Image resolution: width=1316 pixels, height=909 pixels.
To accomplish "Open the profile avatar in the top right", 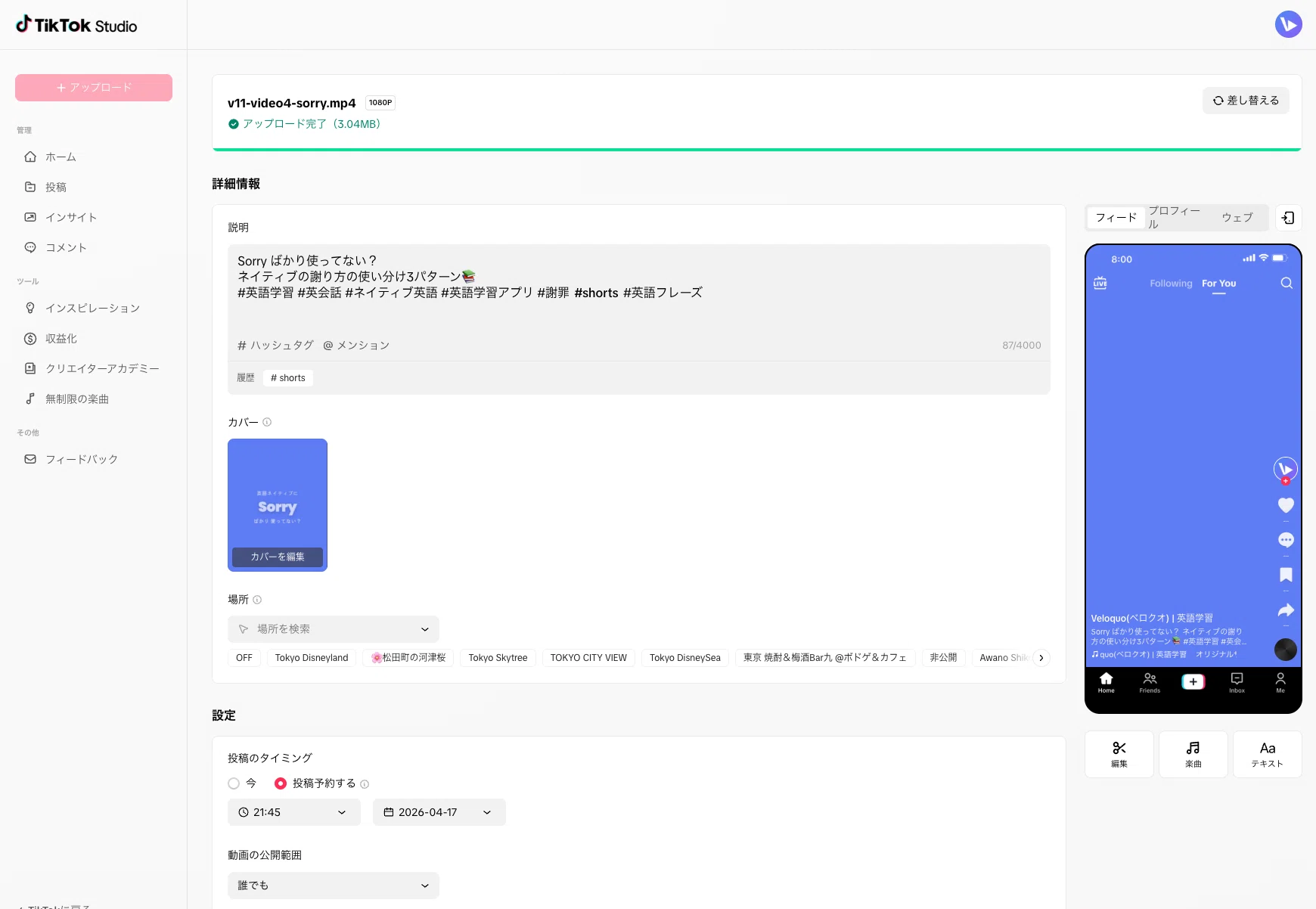I will 1288,24.
